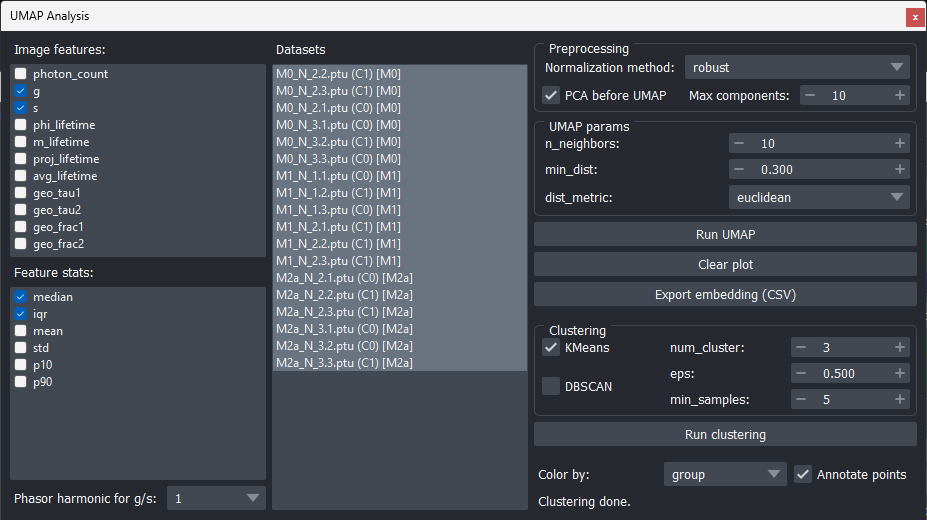Image resolution: width=927 pixels, height=520 pixels.
Task: Select dataset M2a_N_3.3.ptu (C1) [M2a]
Action: pos(400,363)
